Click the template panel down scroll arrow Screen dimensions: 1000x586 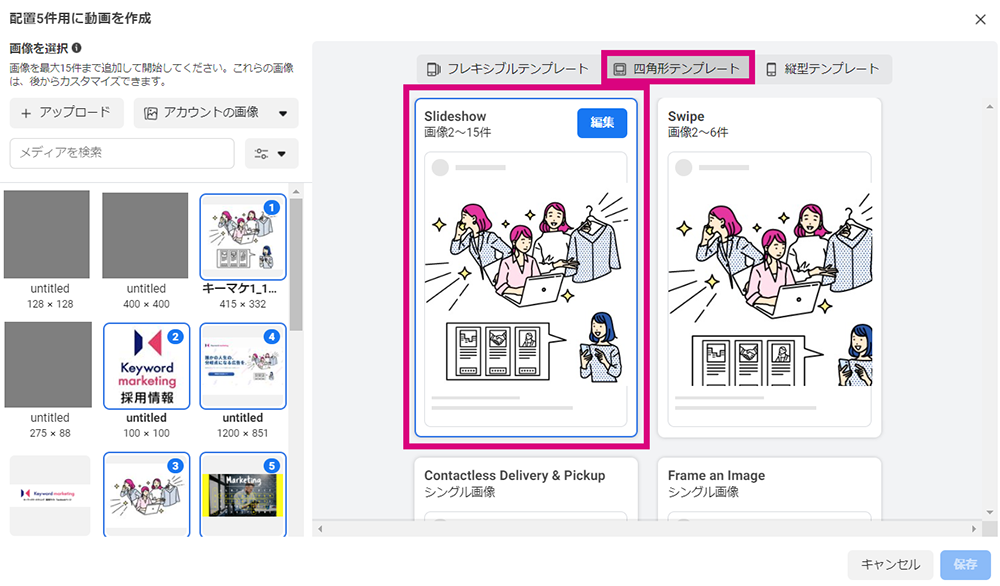pyautogui.click(x=990, y=512)
